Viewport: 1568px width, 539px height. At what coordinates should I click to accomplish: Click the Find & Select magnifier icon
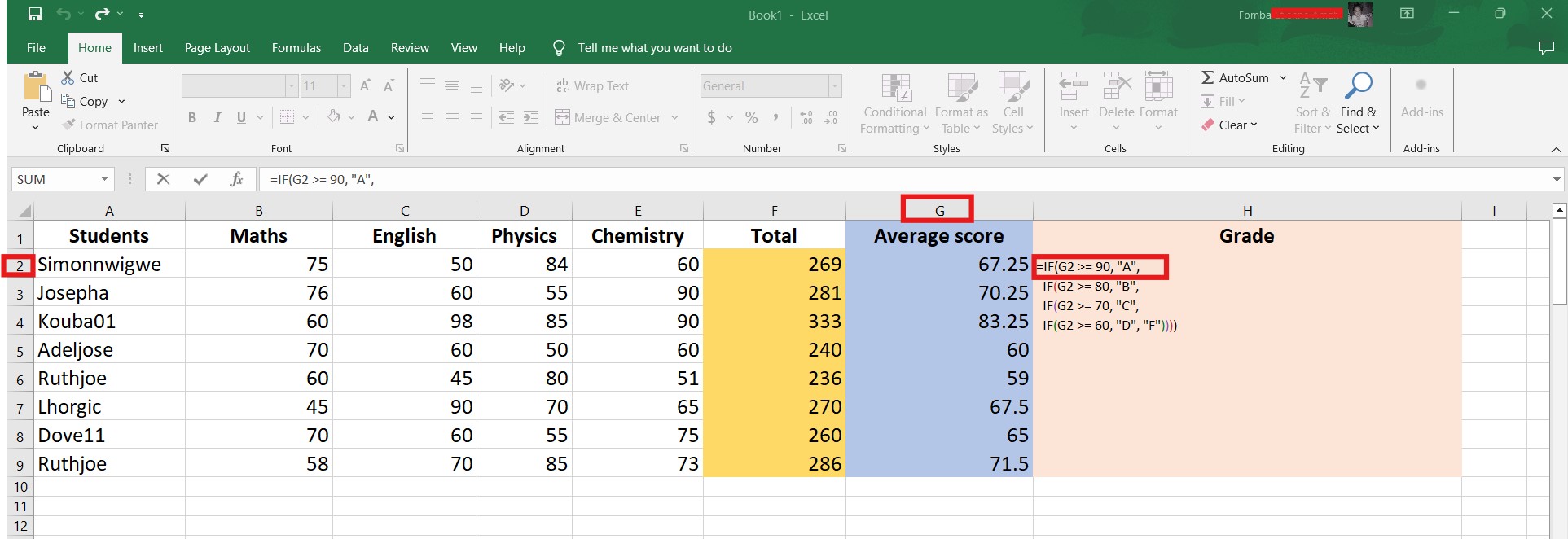[x=1358, y=86]
